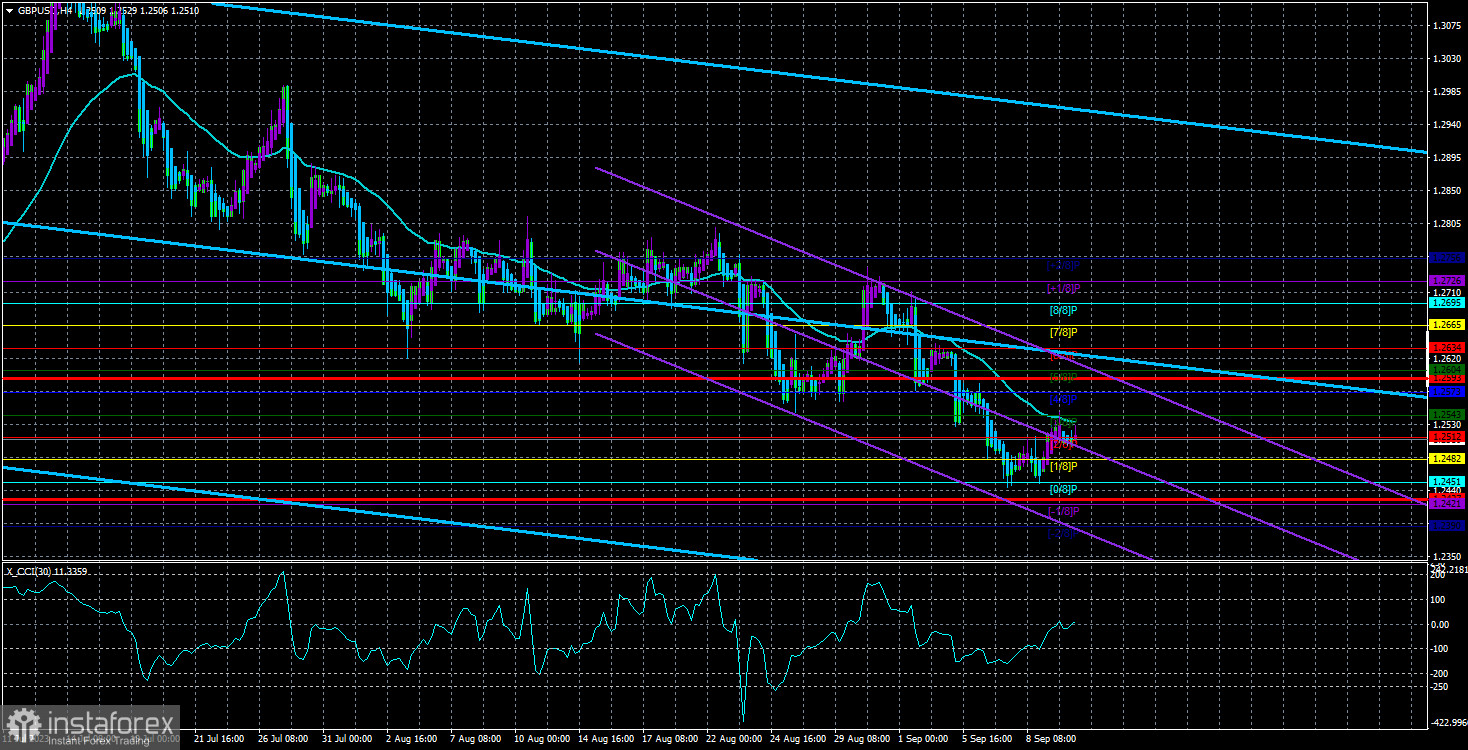
Task: Click the red 1.2512 current price tag
Action: pos(1447,437)
